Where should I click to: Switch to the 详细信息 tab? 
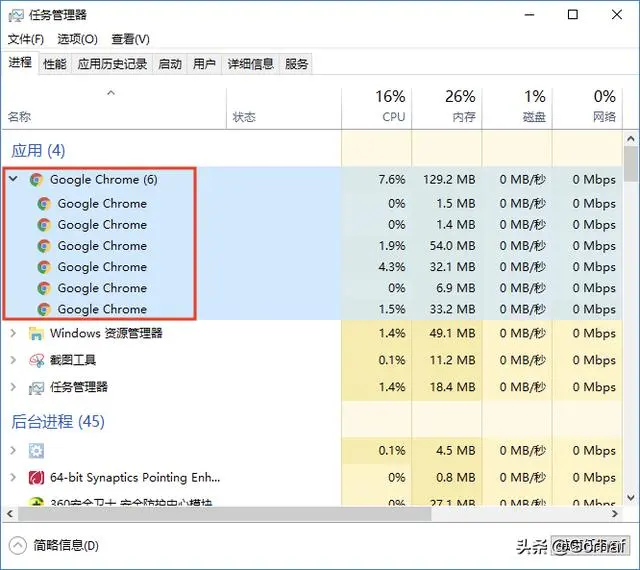coord(250,64)
